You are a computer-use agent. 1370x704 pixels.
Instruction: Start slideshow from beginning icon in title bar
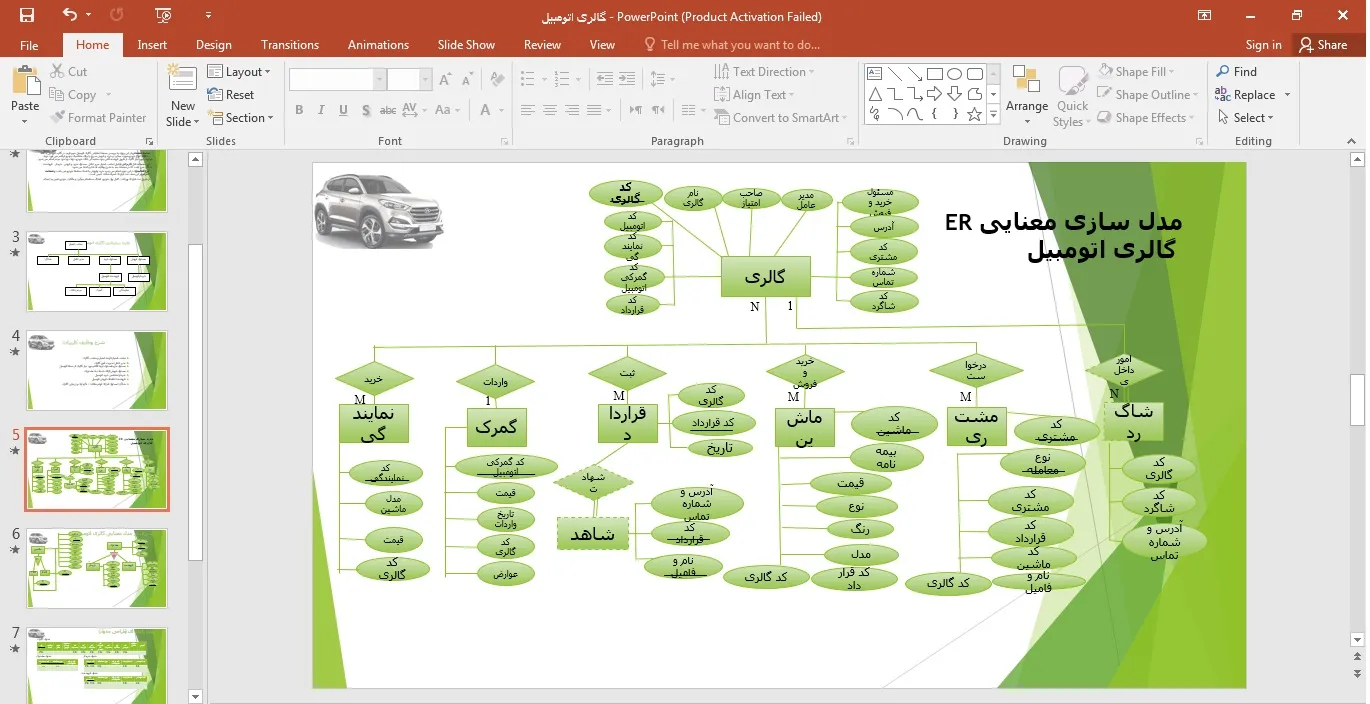(163, 15)
